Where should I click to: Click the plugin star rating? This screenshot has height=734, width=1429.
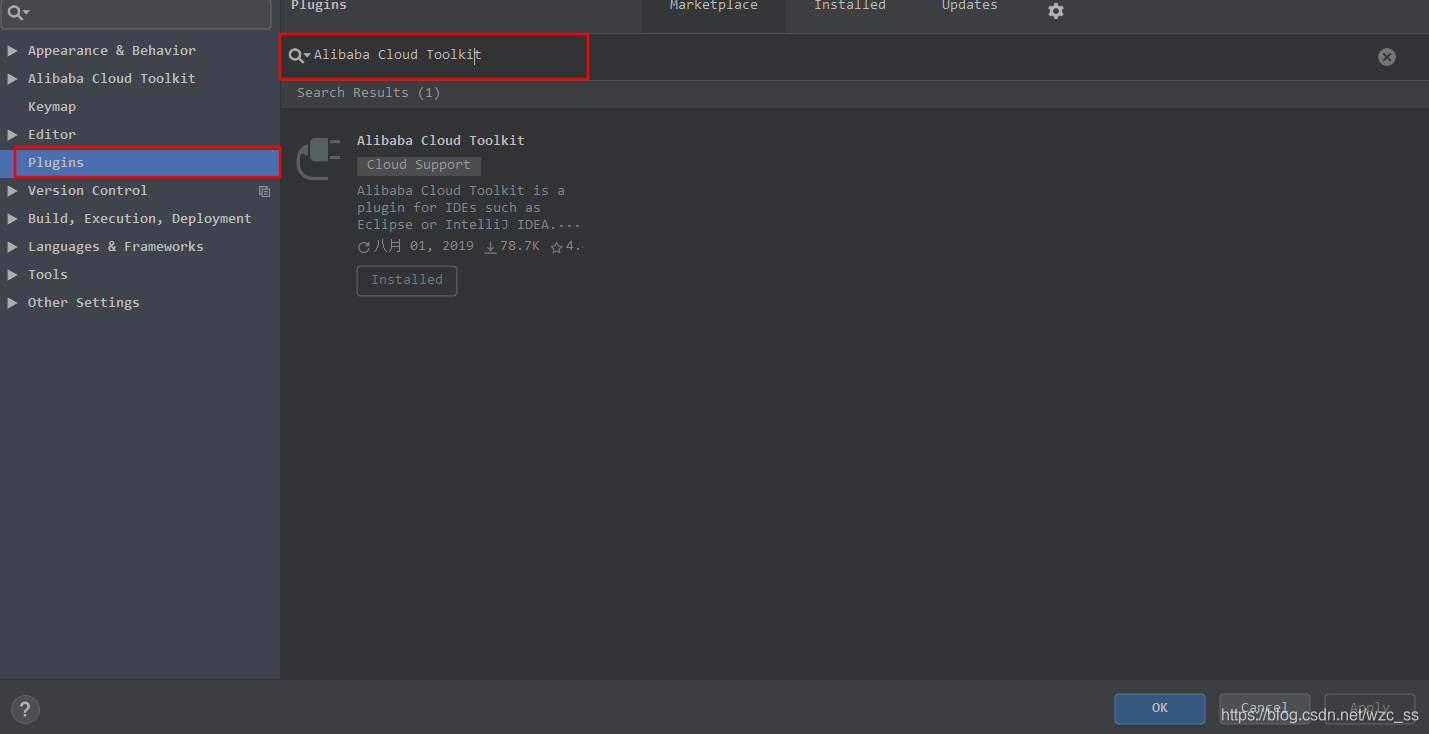(x=566, y=246)
